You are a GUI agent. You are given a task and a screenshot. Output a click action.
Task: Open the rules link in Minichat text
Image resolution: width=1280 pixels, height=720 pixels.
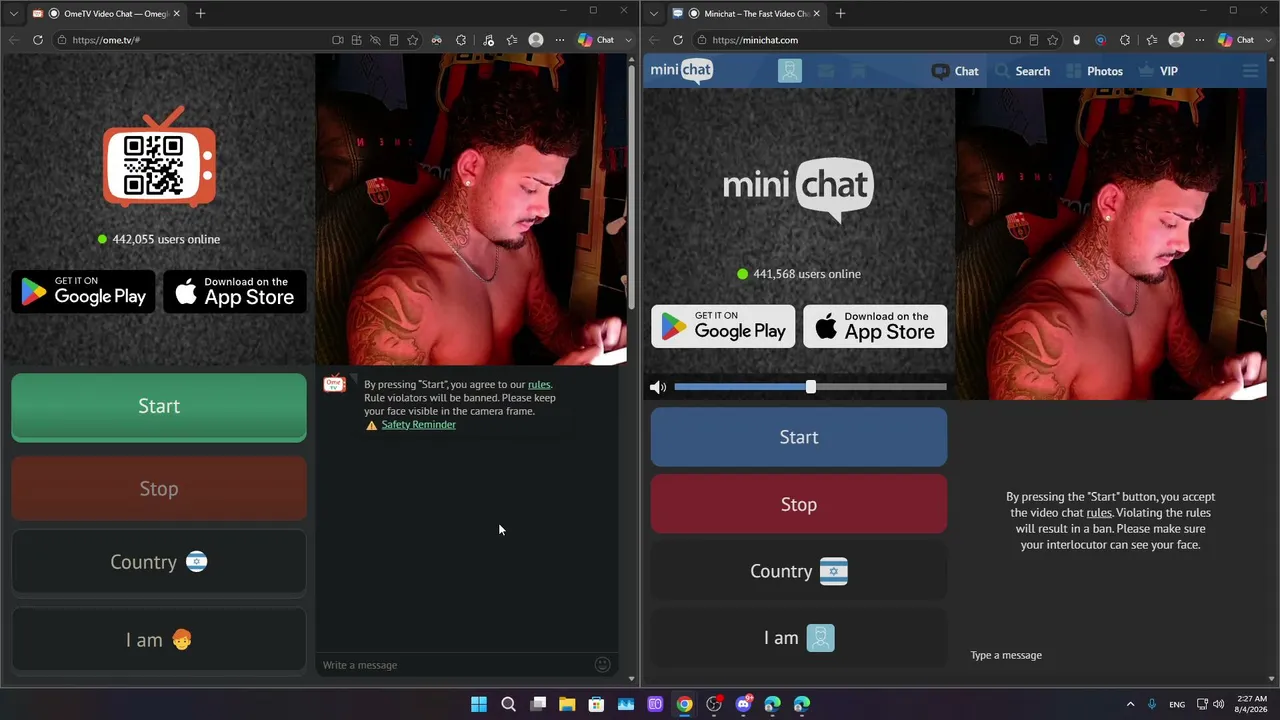pos(1099,513)
